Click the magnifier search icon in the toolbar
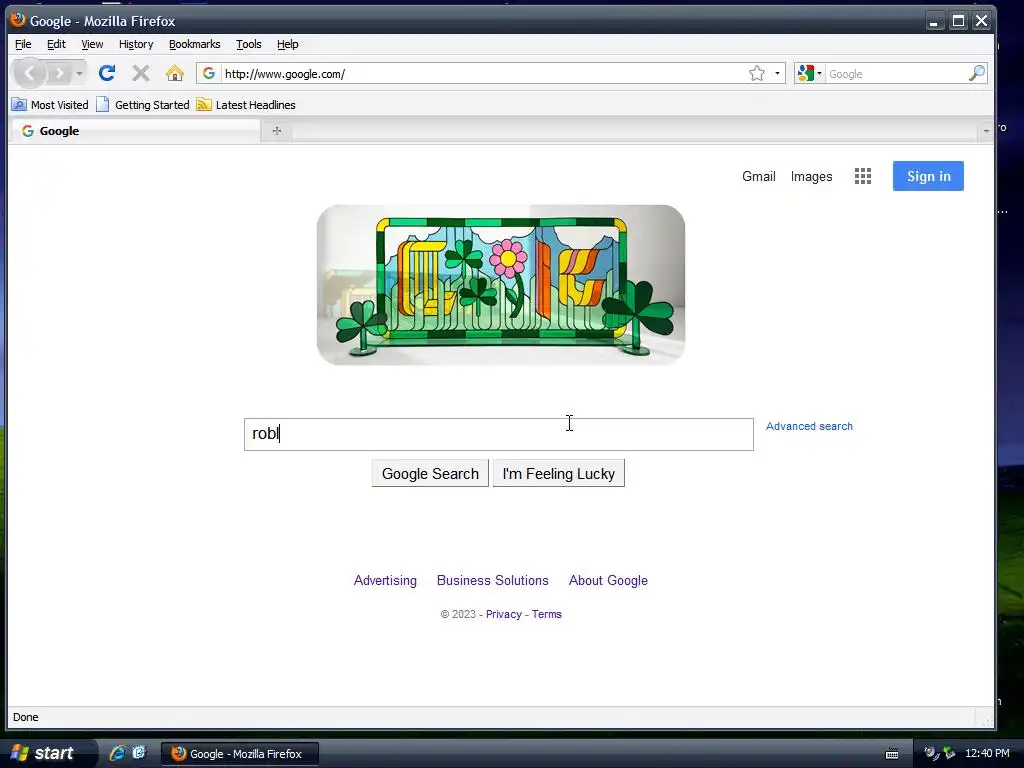 click(976, 73)
